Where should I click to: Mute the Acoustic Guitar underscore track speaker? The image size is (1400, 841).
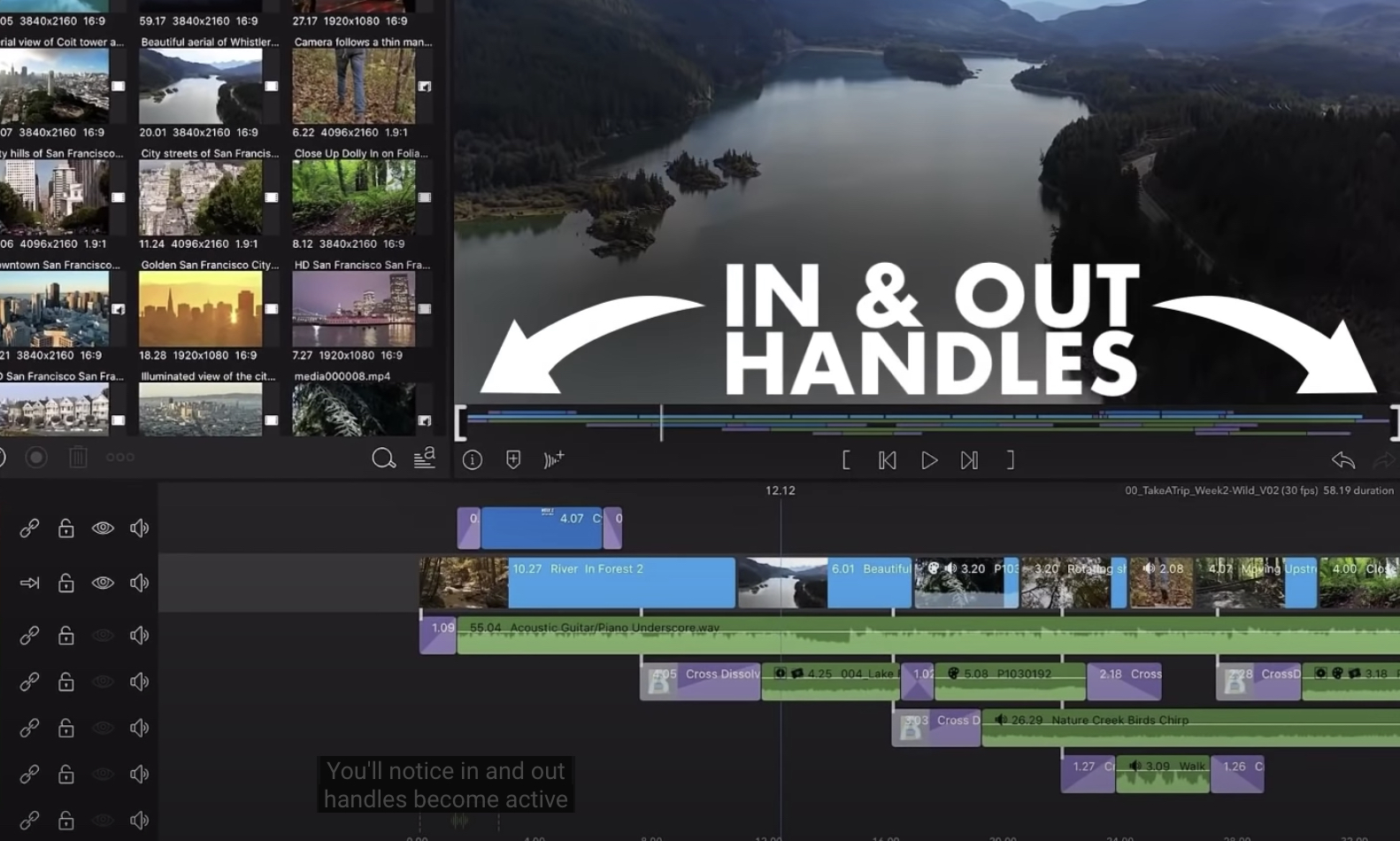pos(139,636)
